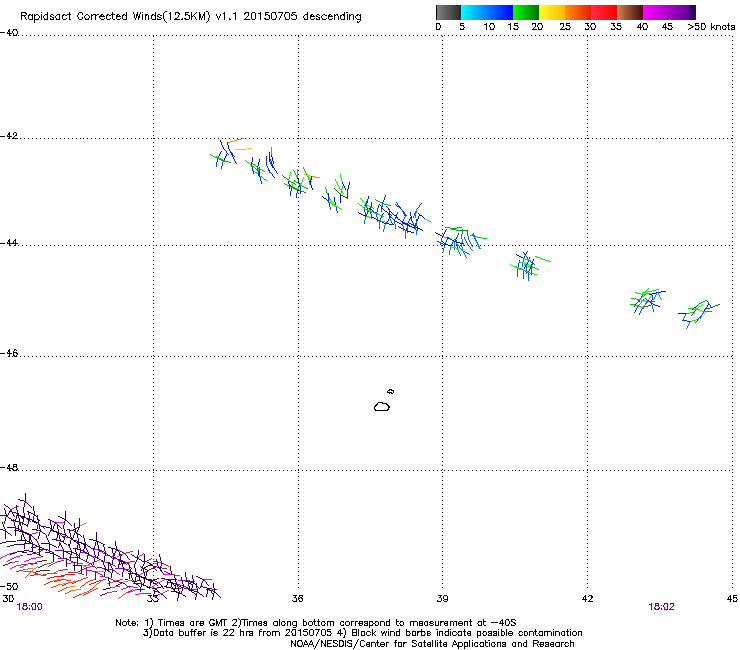Click the purple '18:02' swath time
Image resolution: width=740 pixels, height=650 pixels.
tap(661, 607)
